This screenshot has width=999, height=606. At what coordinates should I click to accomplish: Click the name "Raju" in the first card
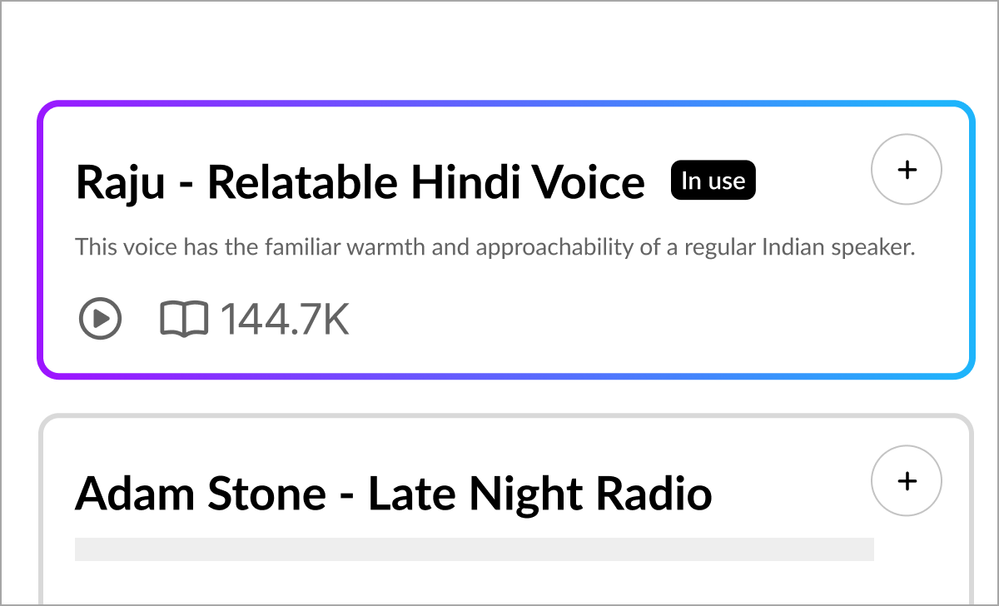122,183
